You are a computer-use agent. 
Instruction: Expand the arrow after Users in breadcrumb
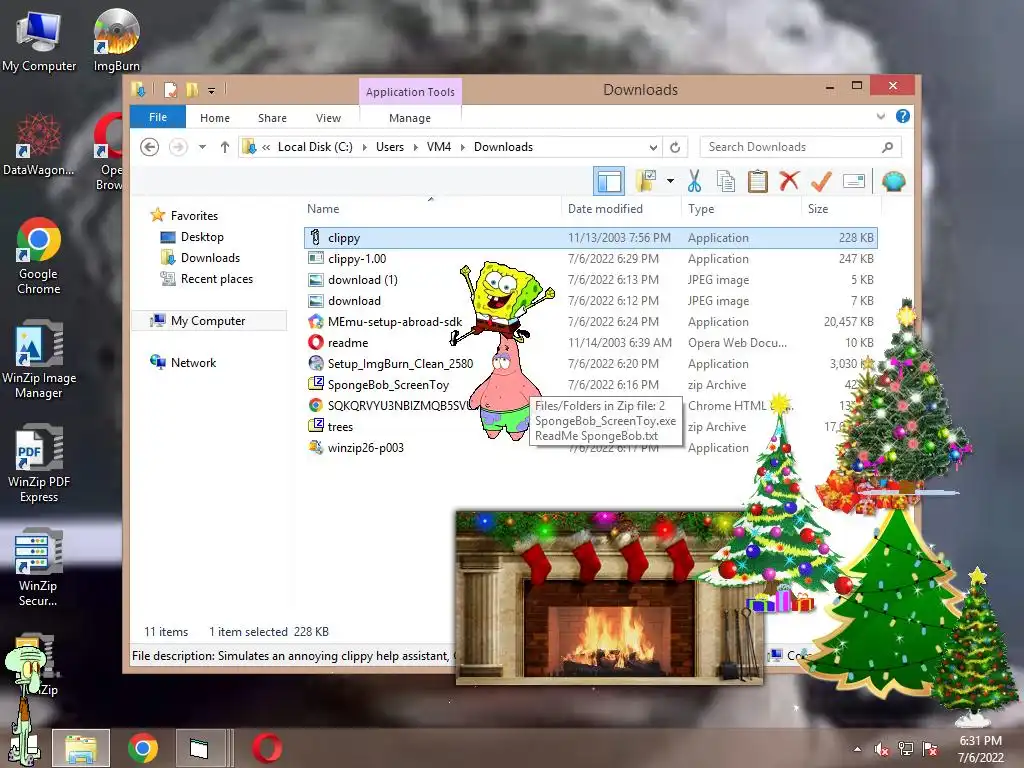415,147
